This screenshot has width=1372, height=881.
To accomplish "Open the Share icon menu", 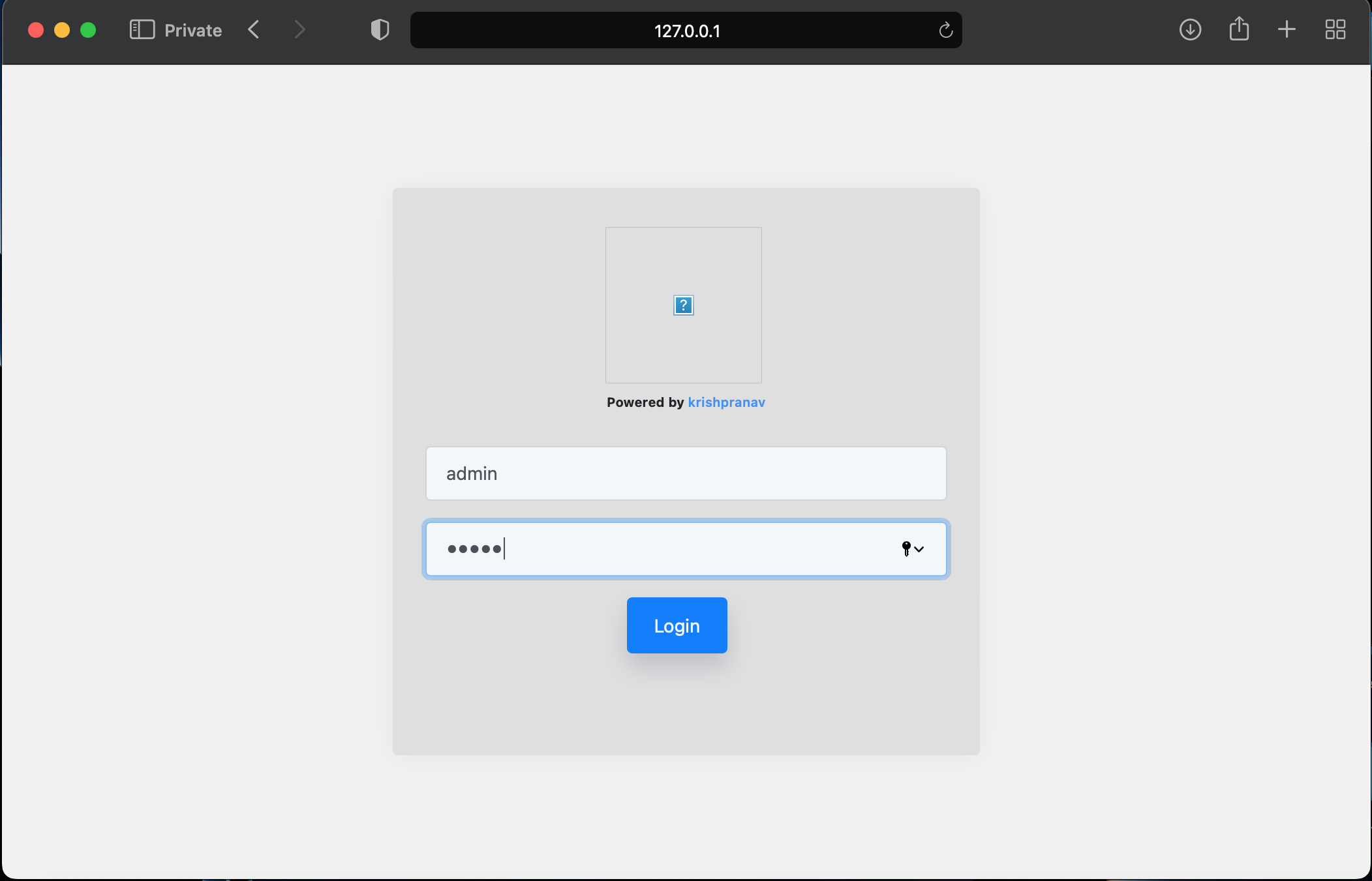I will (x=1238, y=30).
